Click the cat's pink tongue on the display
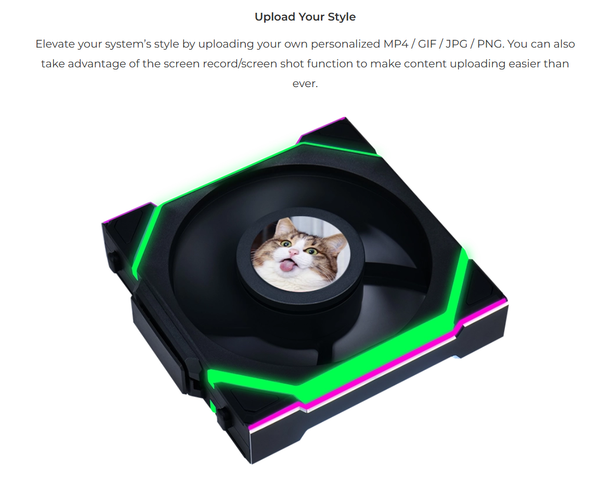This screenshot has width=600, height=494. [285, 265]
